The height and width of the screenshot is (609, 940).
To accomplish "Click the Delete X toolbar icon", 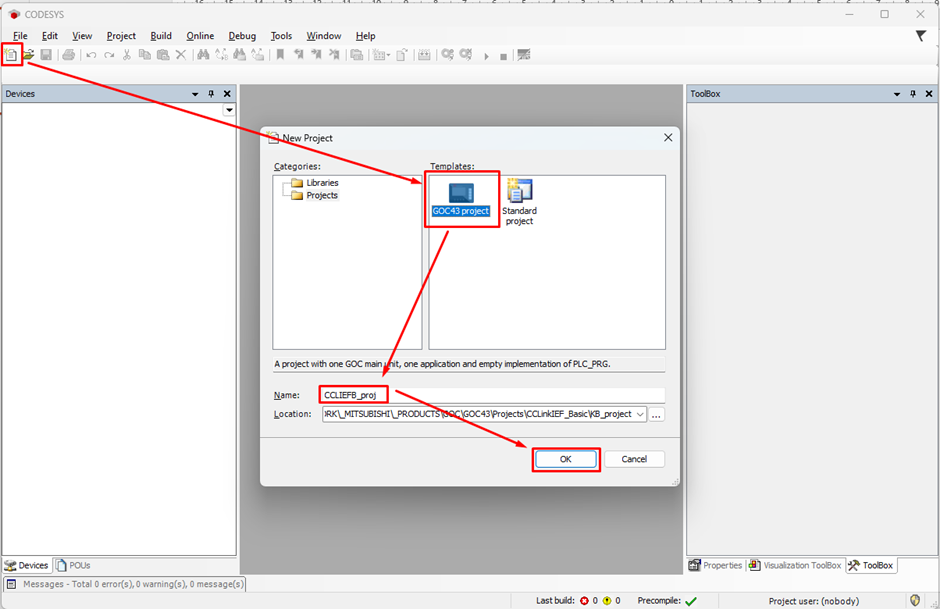I will click(x=180, y=55).
